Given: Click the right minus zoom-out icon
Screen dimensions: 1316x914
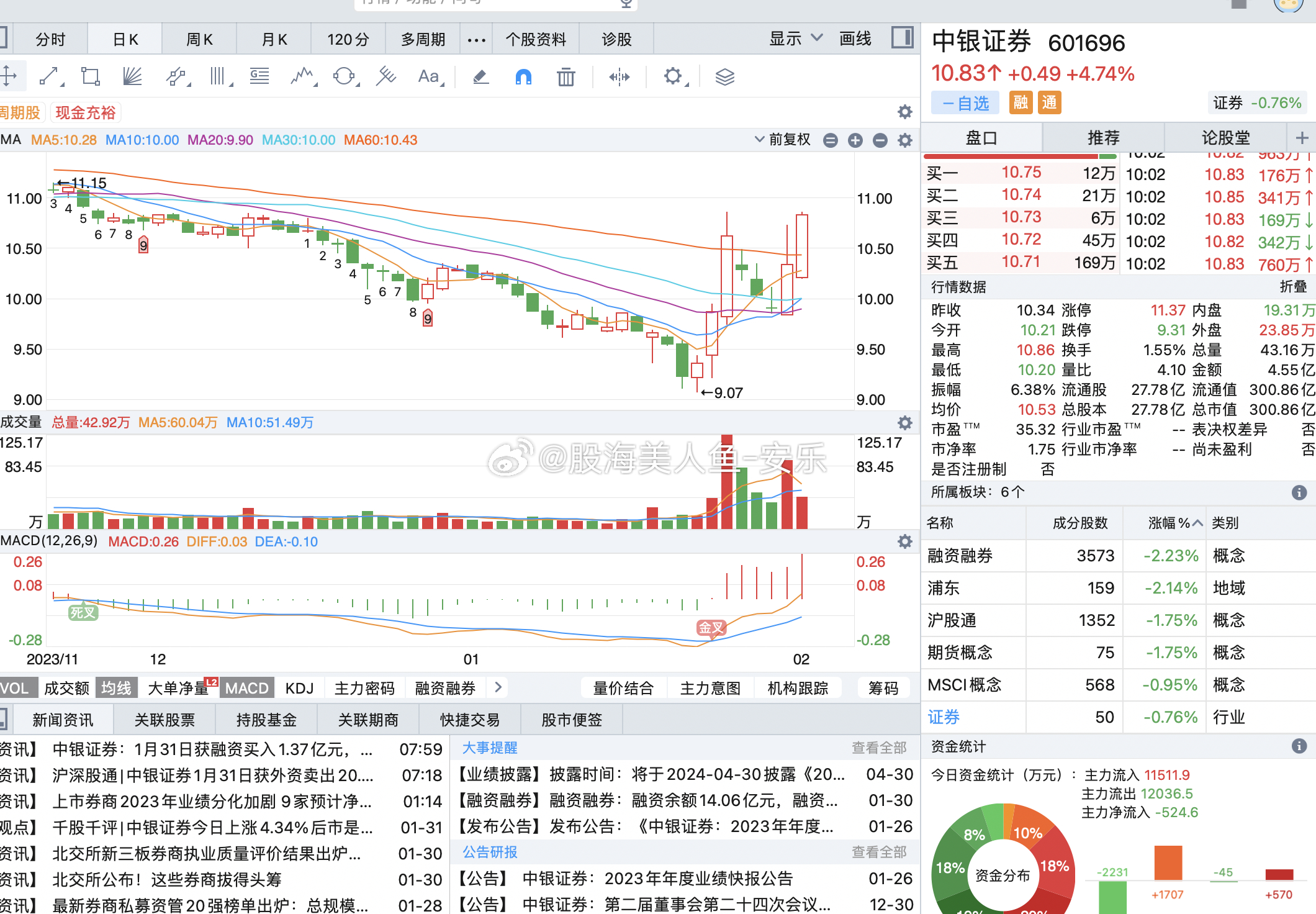Looking at the screenshot, I should pyautogui.click(x=880, y=140).
